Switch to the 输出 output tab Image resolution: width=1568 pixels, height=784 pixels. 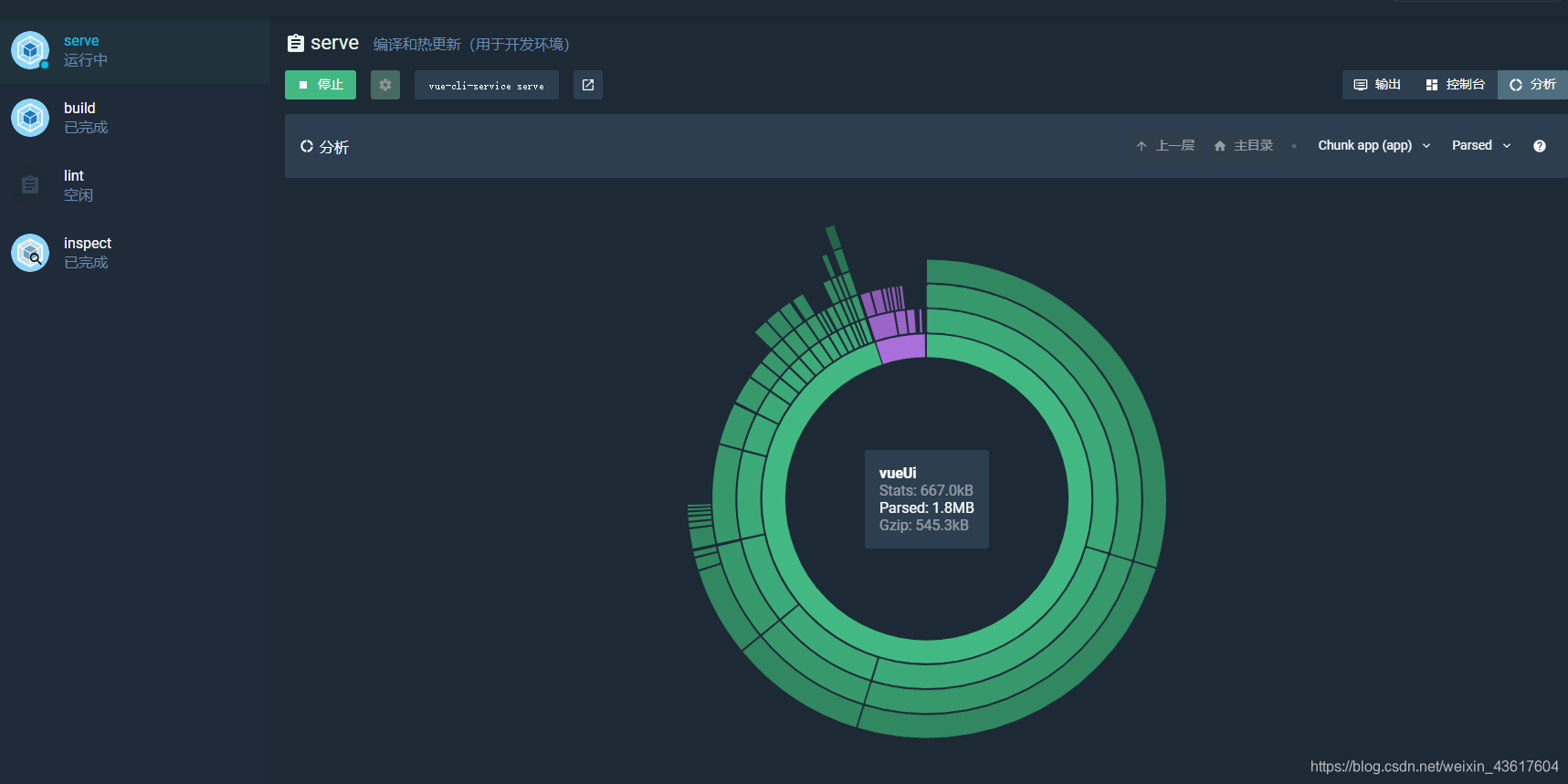click(x=1377, y=85)
